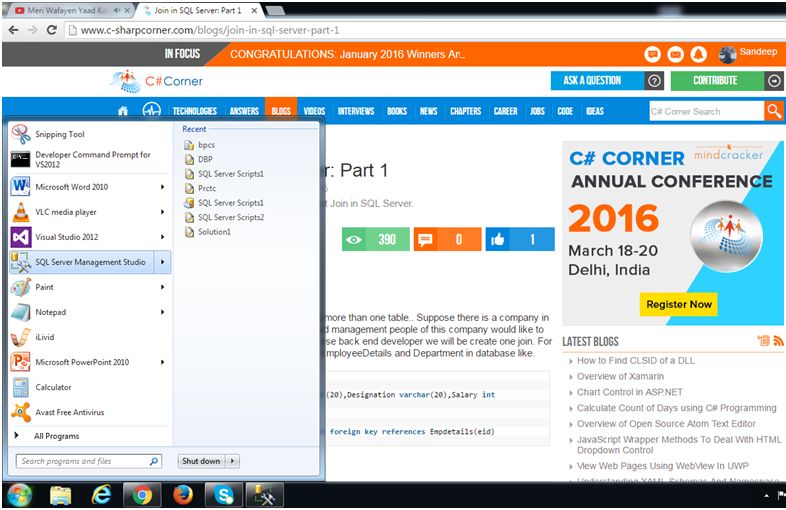Open 'How to Find CLSID of a DLL' blog
This screenshot has height=510, width=786.
(636, 361)
